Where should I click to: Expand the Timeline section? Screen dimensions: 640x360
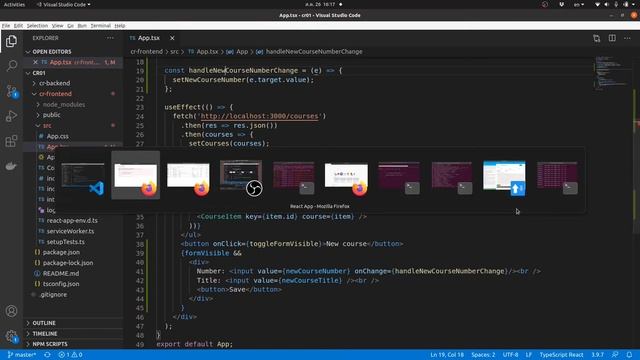click(x=73, y=333)
